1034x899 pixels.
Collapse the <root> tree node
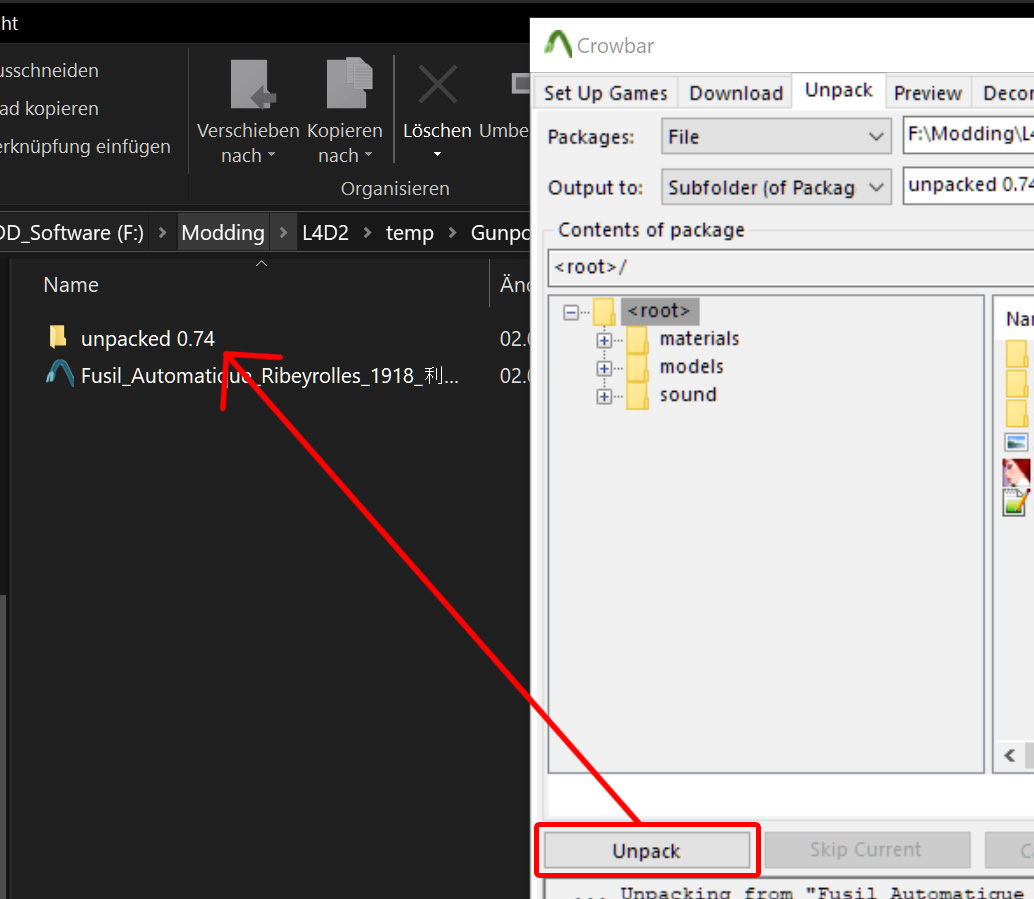point(571,312)
